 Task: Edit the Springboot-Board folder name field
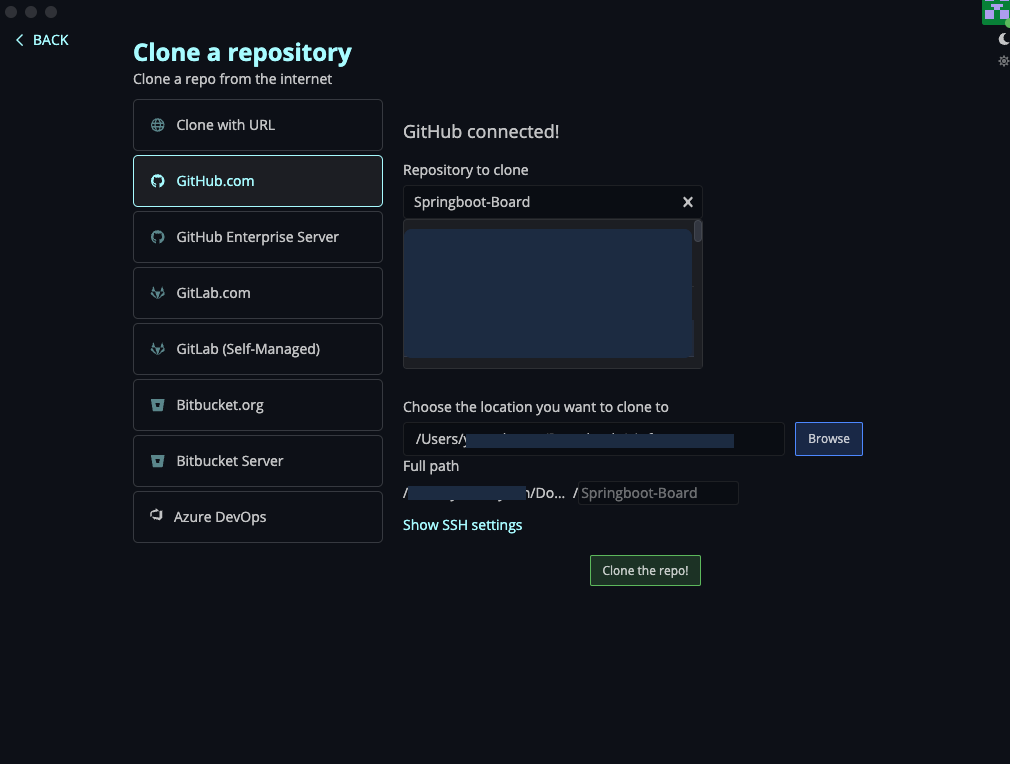(x=658, y=493)
